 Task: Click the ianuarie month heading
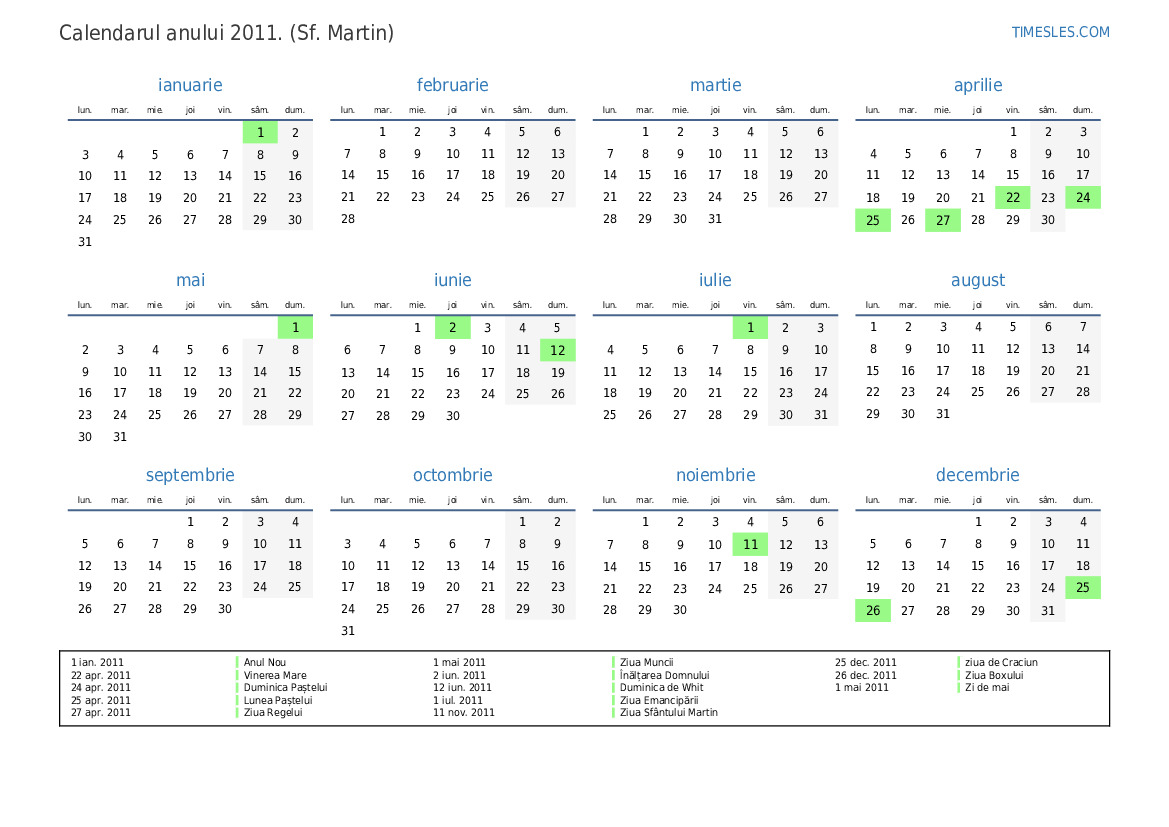[x=190, y=85]
